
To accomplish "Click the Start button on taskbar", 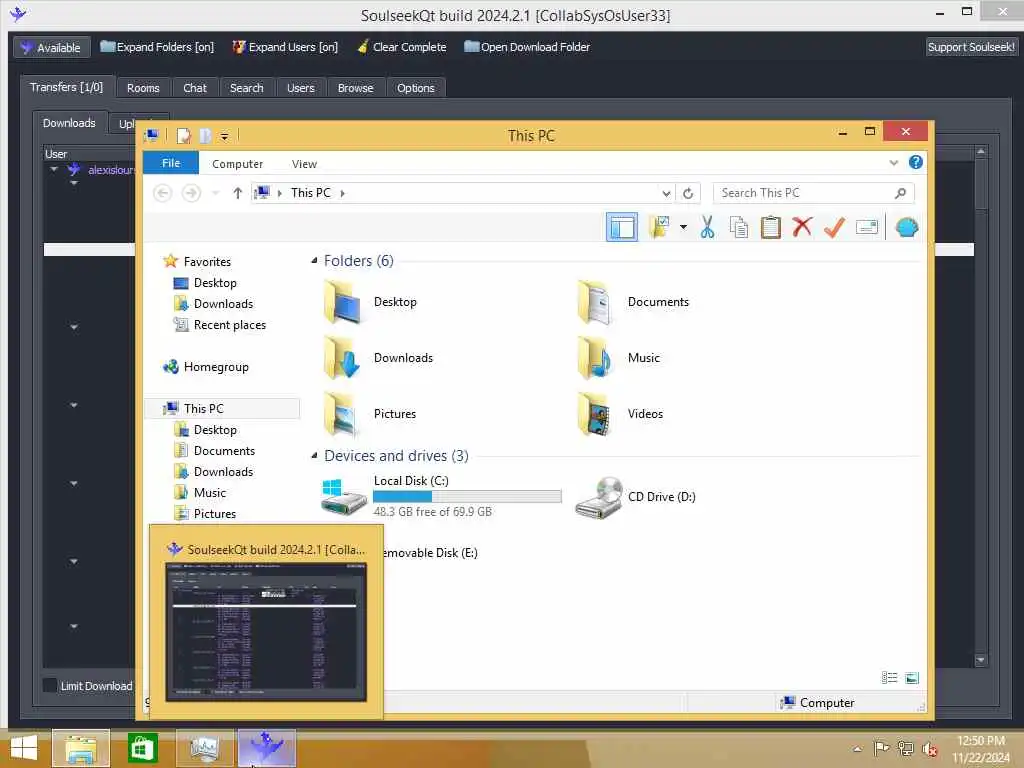I will click(24, 748).
